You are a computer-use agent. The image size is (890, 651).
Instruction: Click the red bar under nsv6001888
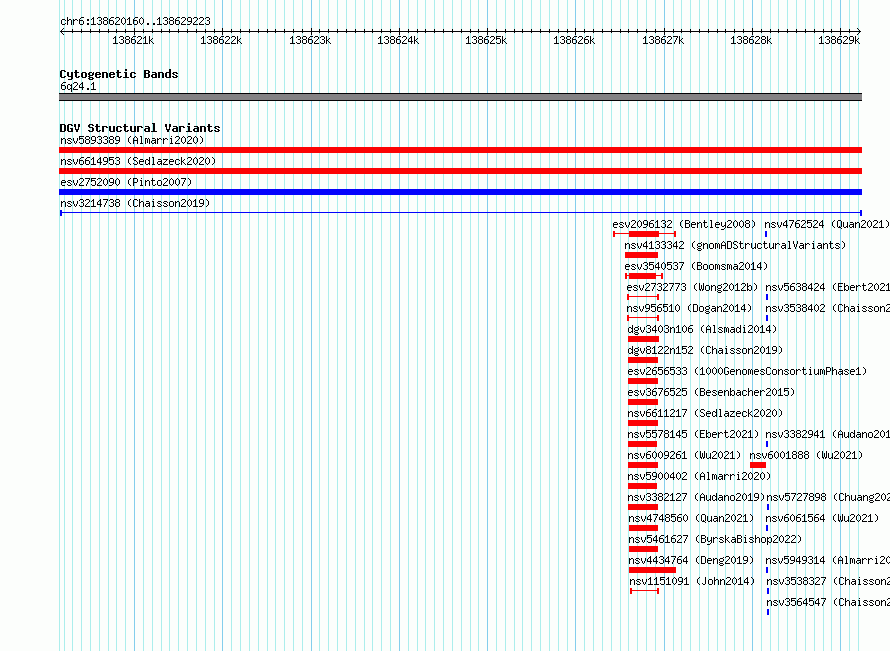758,465
